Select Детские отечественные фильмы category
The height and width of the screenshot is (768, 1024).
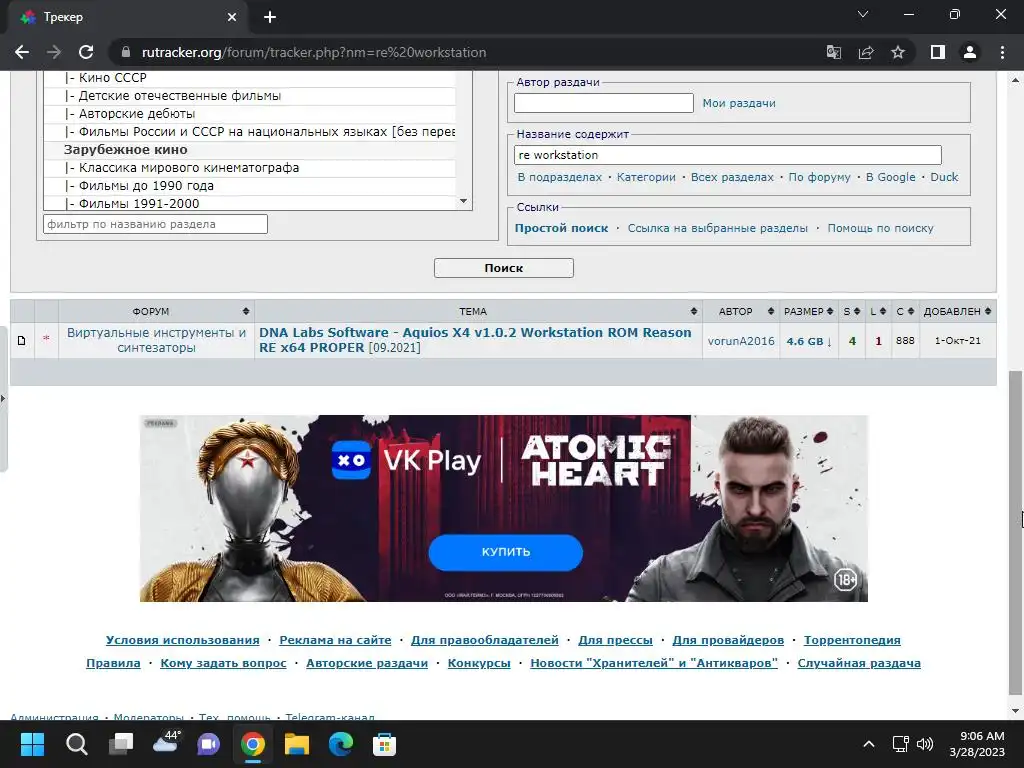point(172,95)
